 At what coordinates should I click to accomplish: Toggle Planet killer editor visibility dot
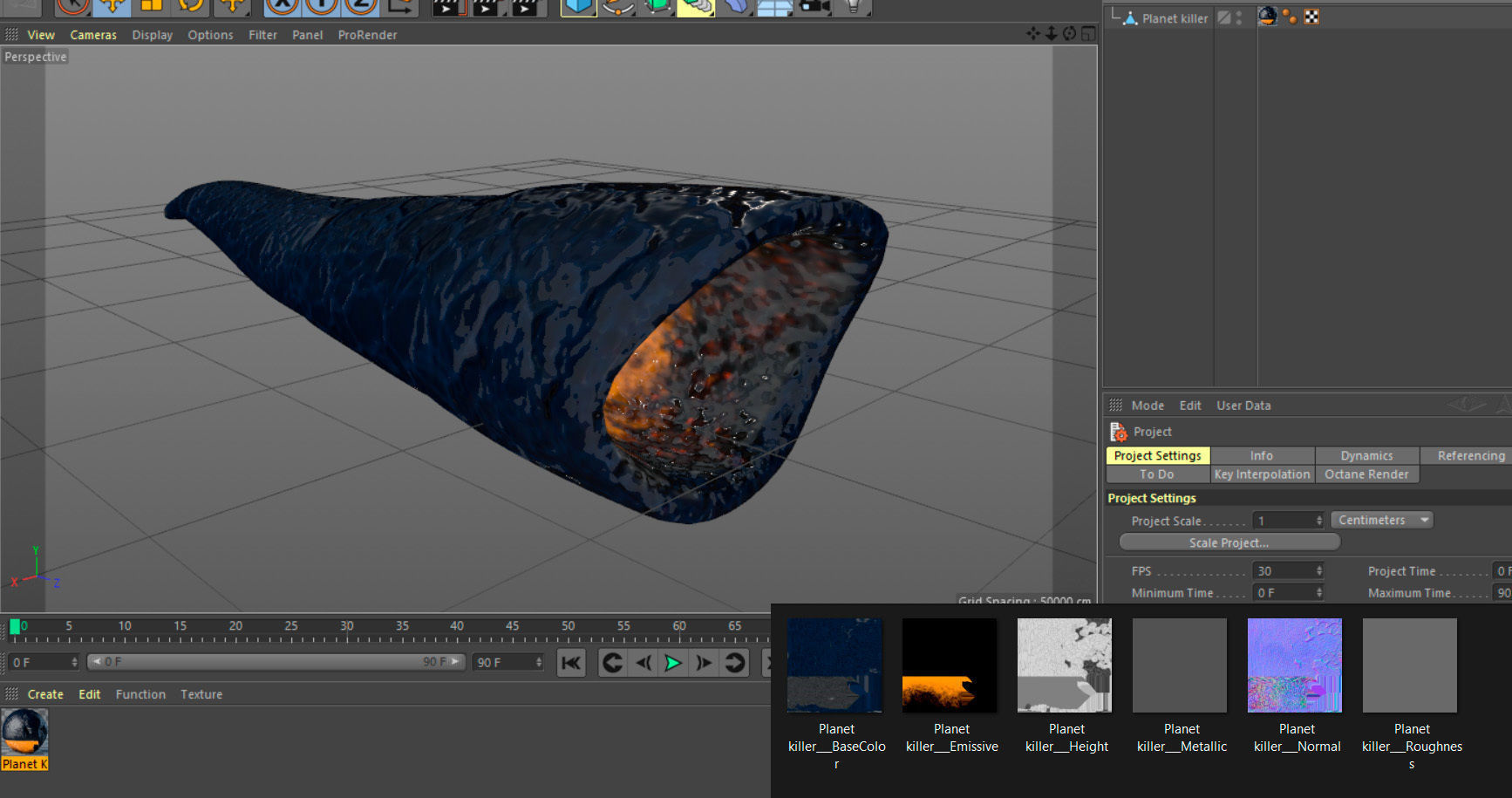(x=1239, y=14)
